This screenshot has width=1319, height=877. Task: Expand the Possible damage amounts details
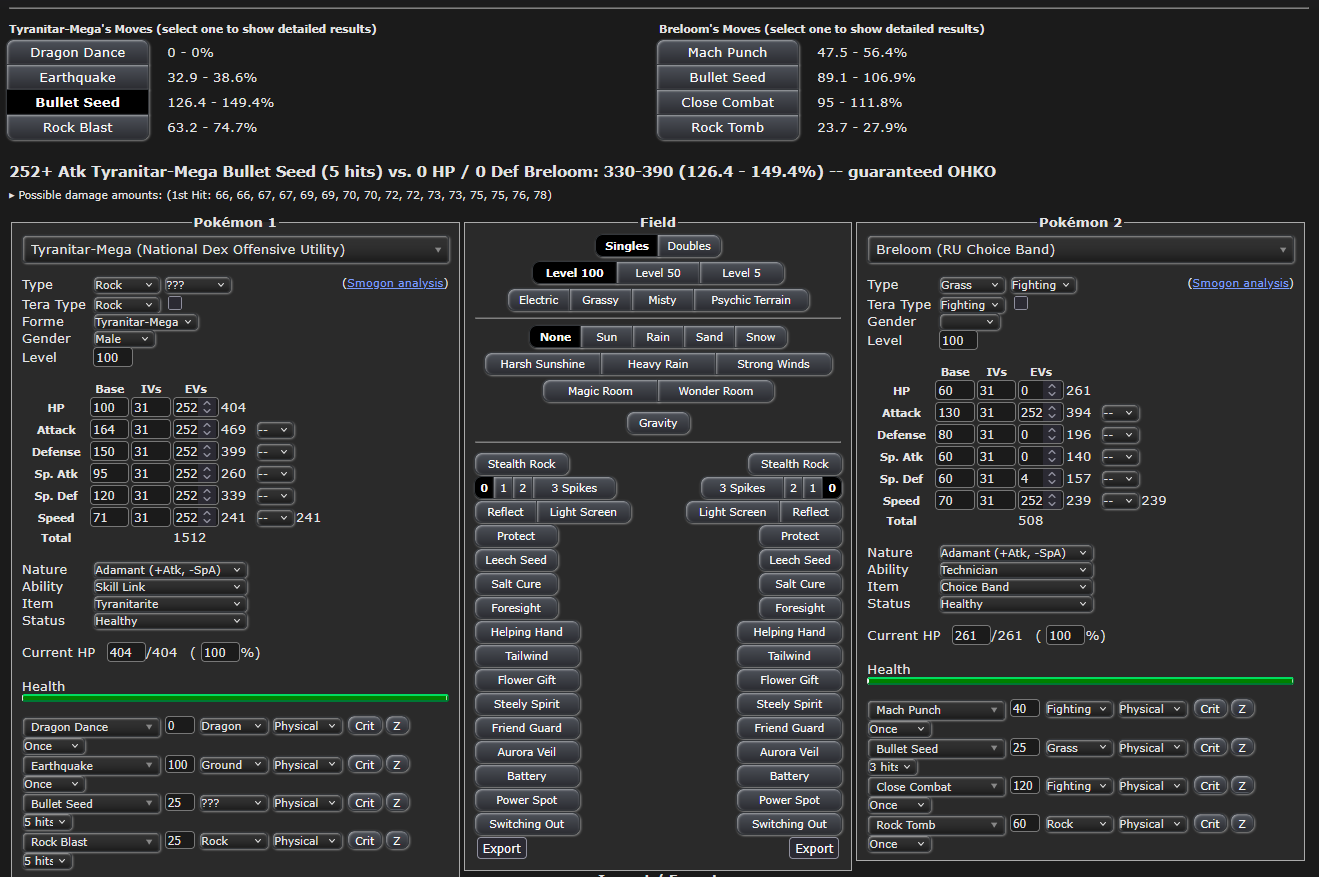click(280, 196)
